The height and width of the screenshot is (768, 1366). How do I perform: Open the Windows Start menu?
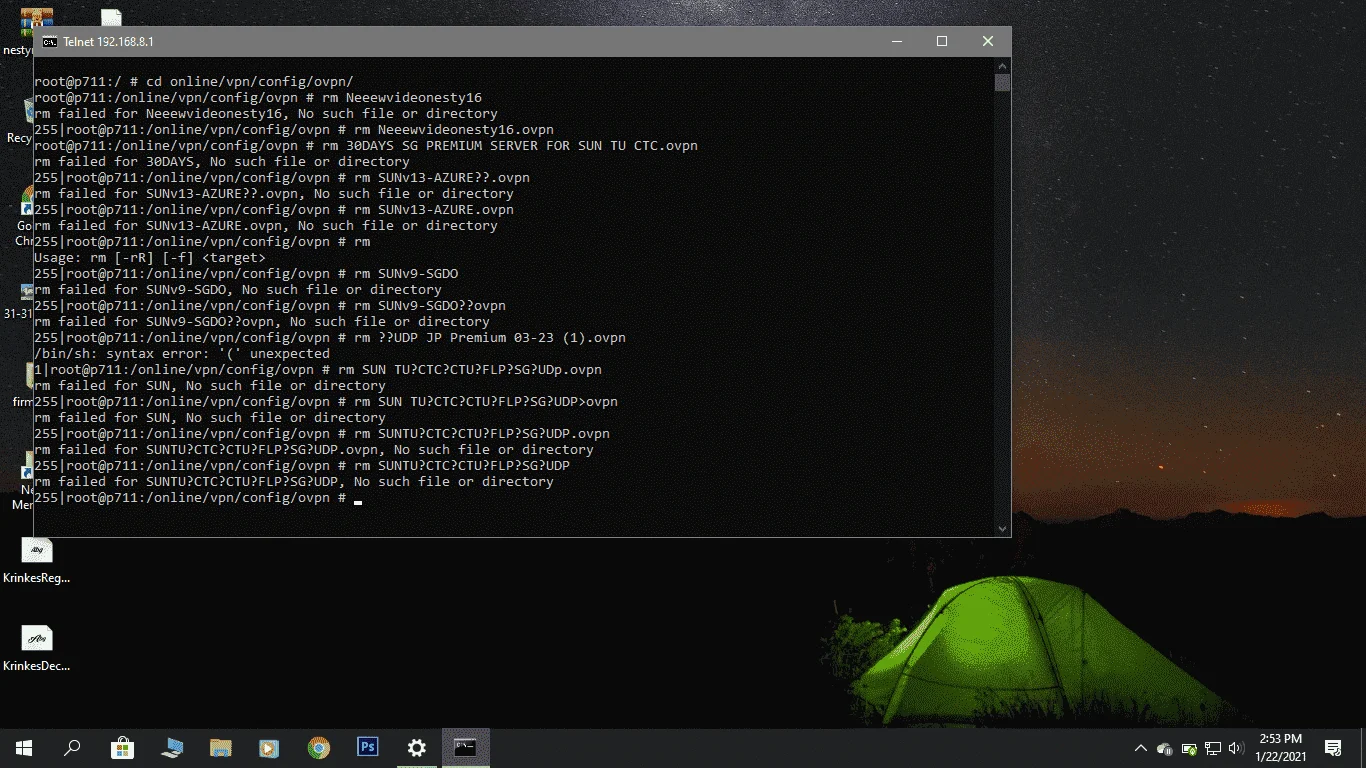(x=23, y=747)
